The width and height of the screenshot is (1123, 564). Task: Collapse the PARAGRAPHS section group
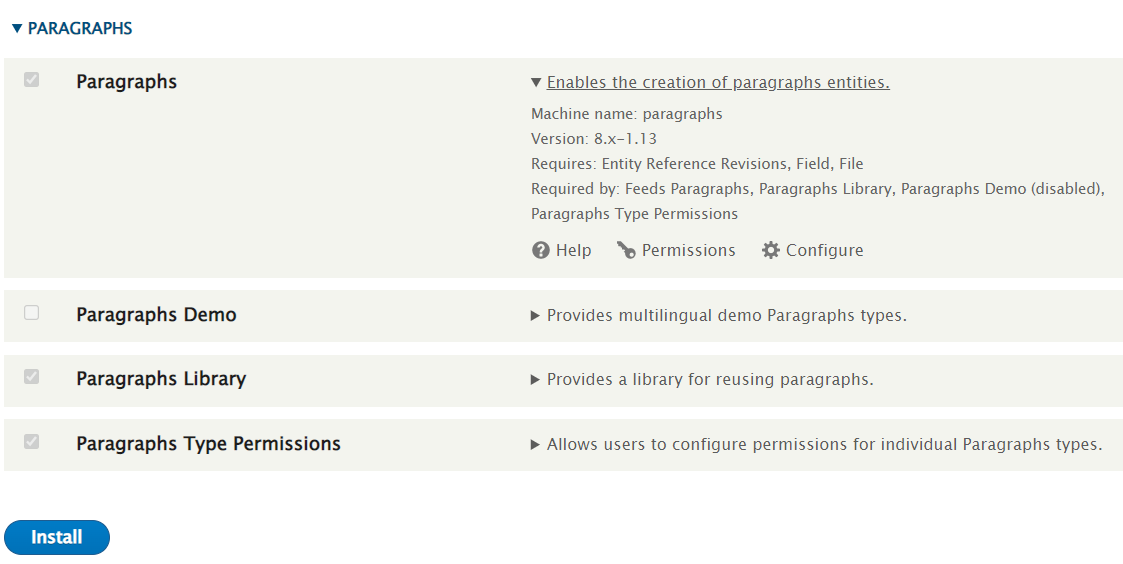72,29
